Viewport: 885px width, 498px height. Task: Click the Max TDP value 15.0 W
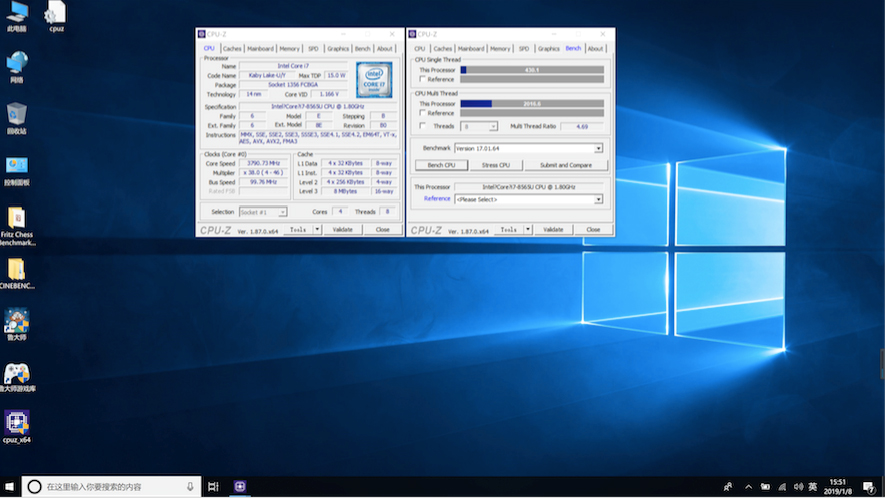(x=336, y=75)
